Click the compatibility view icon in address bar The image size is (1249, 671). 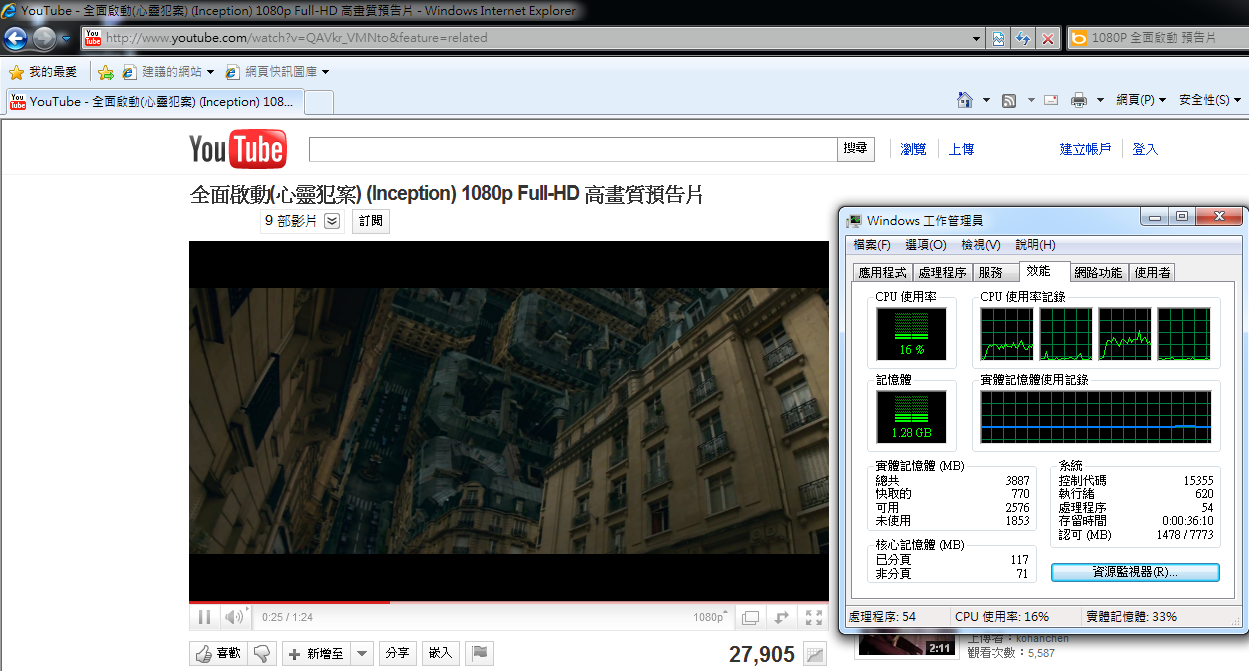click(998, 38)
